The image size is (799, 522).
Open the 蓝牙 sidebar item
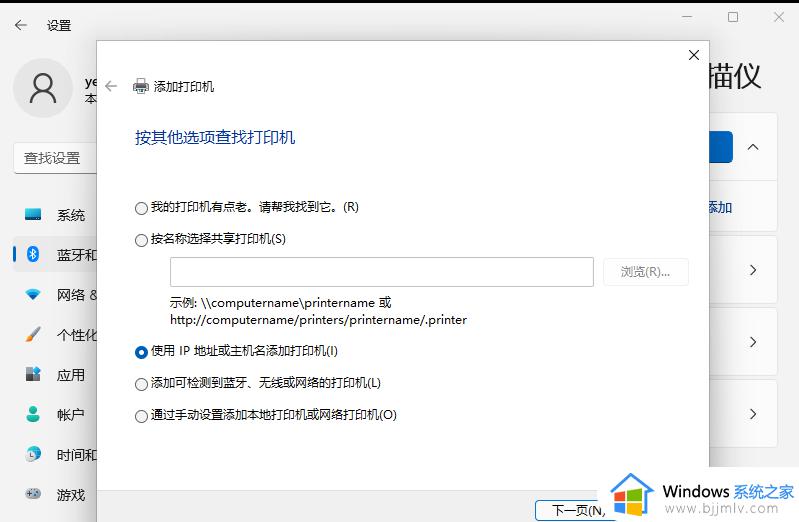[55, 254]
